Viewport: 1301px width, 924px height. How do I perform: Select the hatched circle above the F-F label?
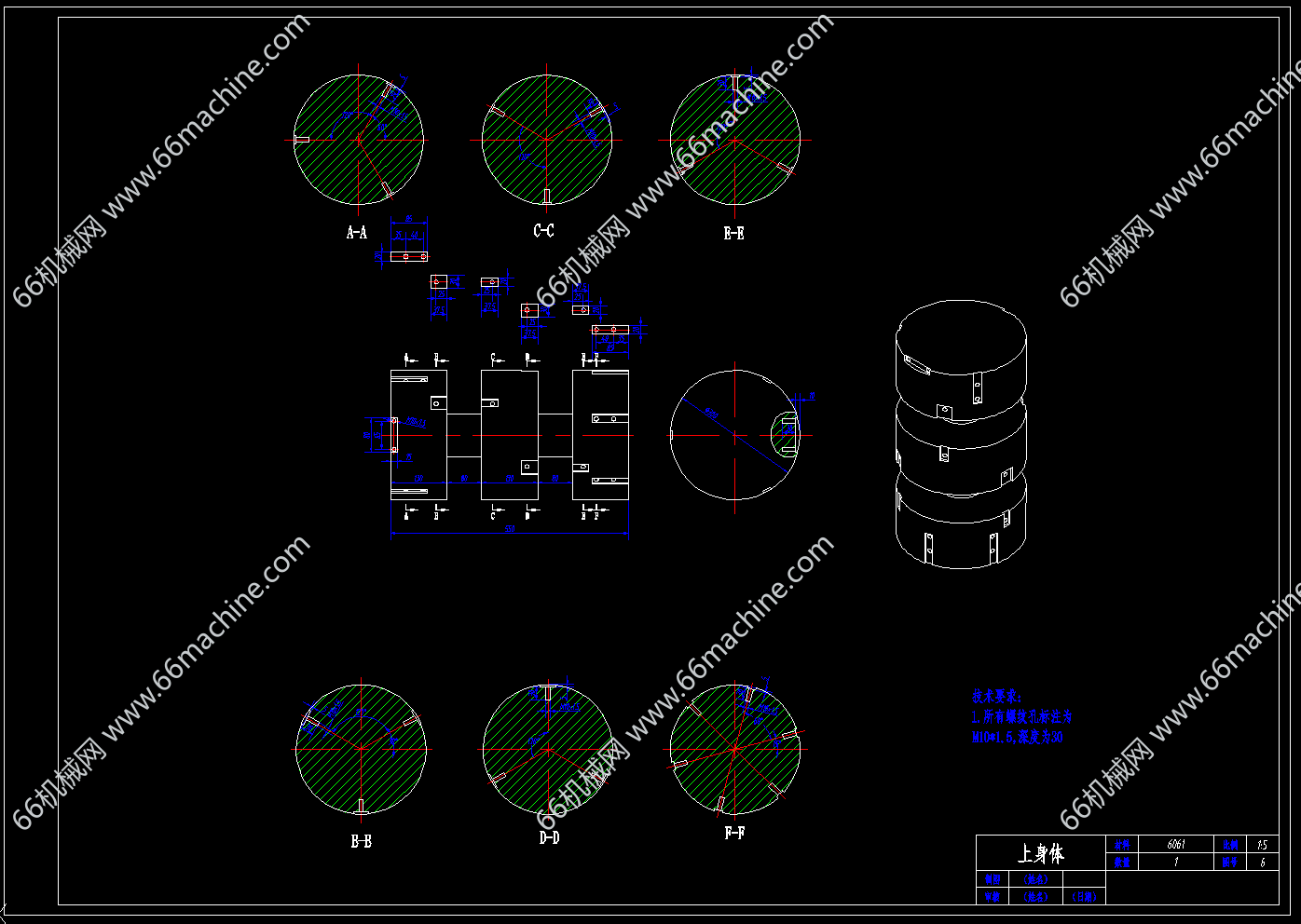pos(734,749)
